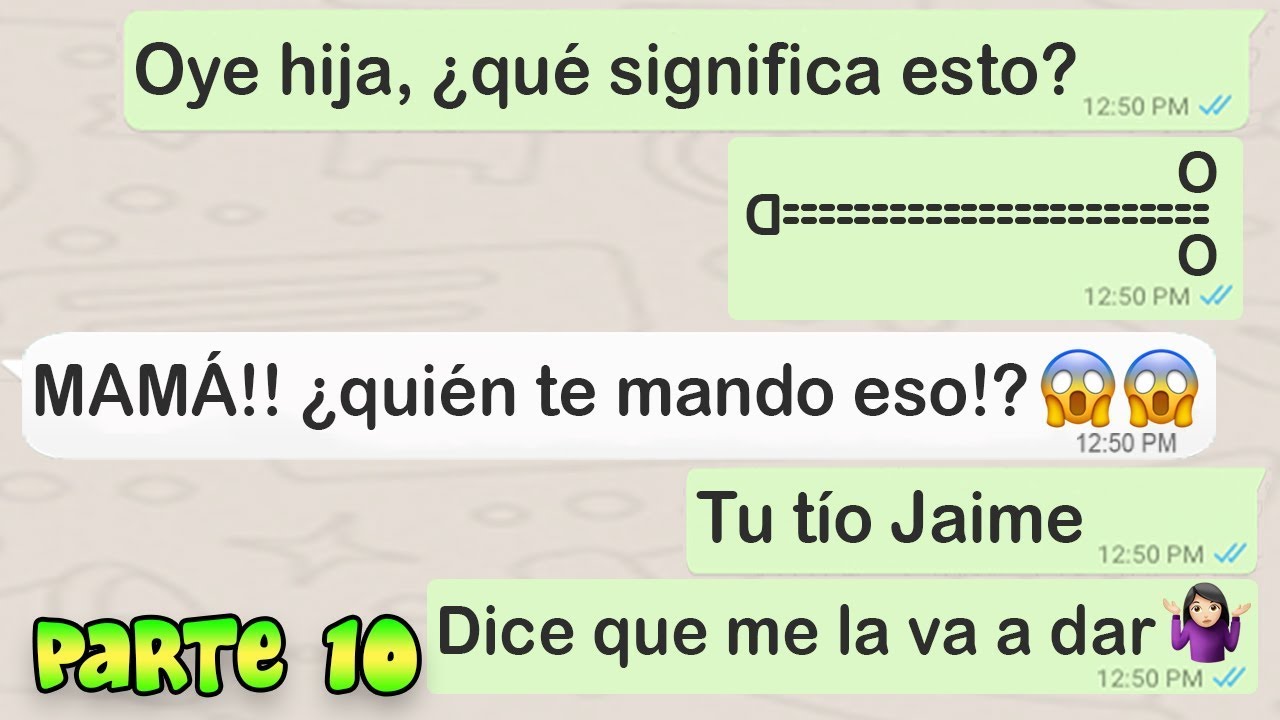This screenshot has height=720, width=1280.
Task: Click read ticks on 'Dice que me la va a dar'
Action: pyautogui.click(x=1229, y=678)
